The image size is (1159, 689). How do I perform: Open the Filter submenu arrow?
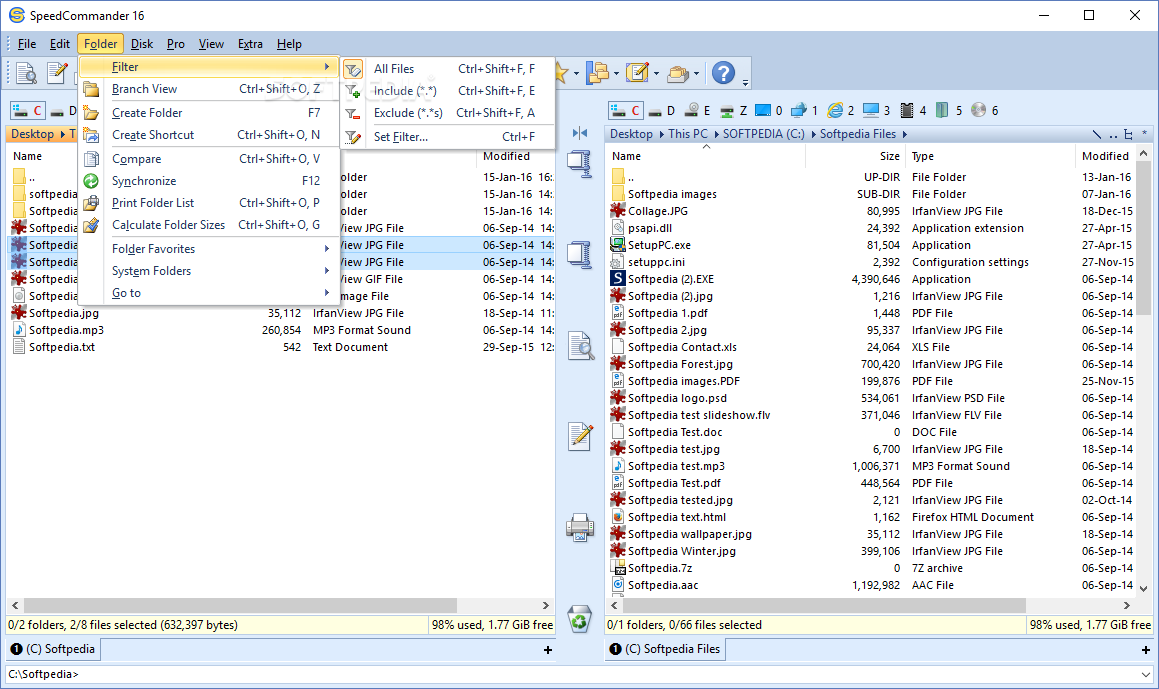tap(327, 67)
